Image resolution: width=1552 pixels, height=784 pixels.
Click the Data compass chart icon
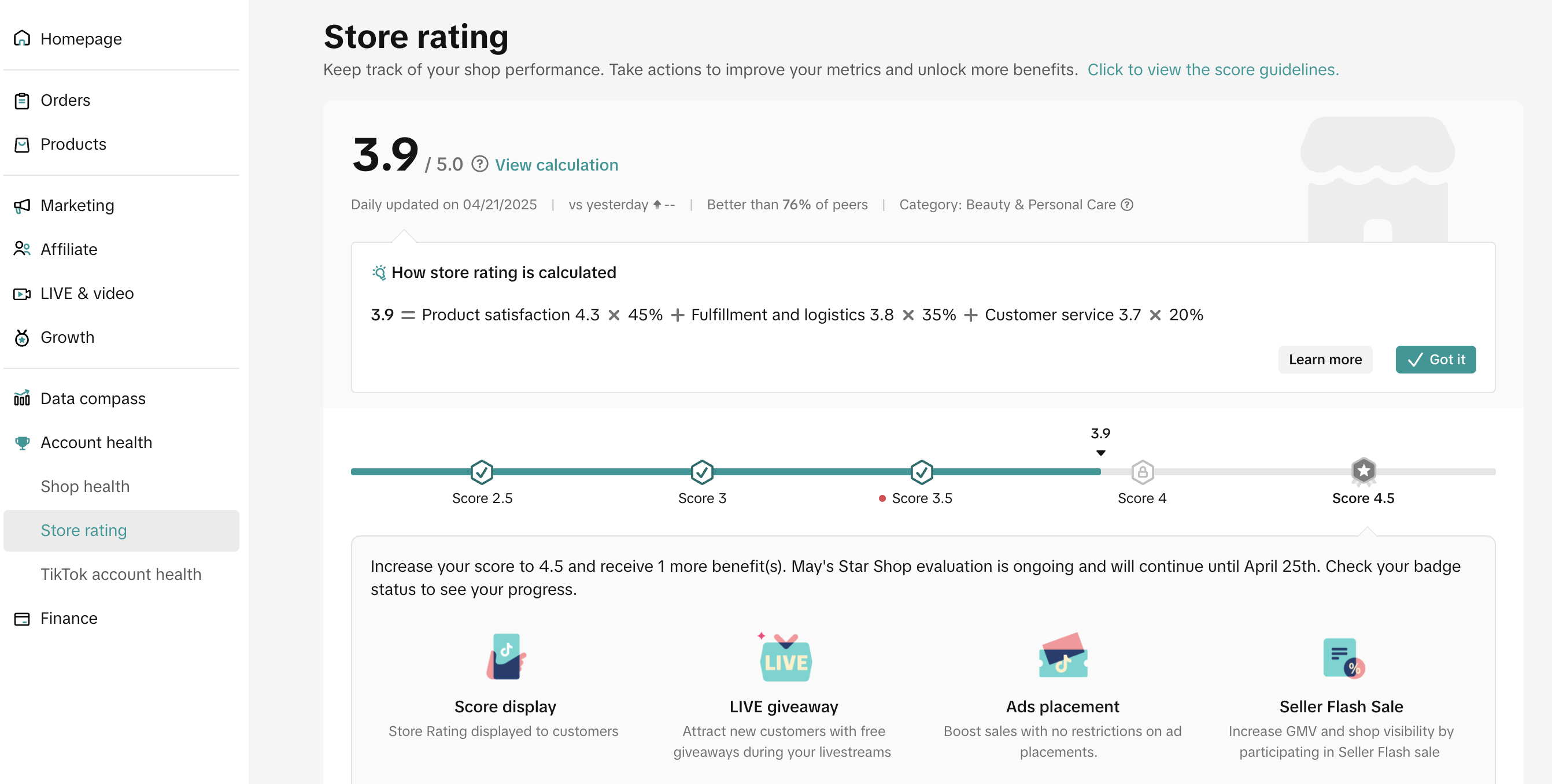coord(22,398)
